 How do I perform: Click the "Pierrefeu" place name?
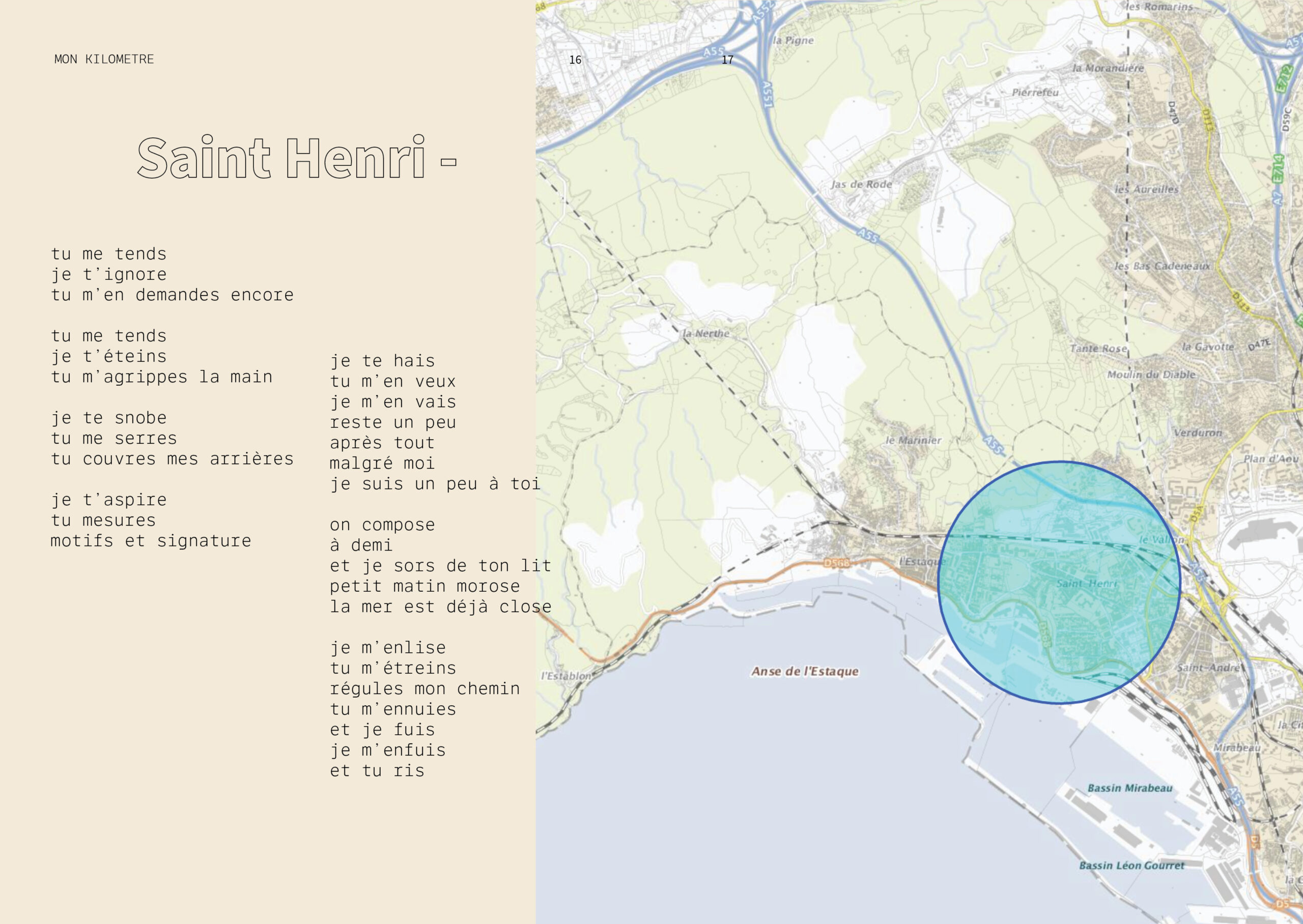(x=1035, y=92)
